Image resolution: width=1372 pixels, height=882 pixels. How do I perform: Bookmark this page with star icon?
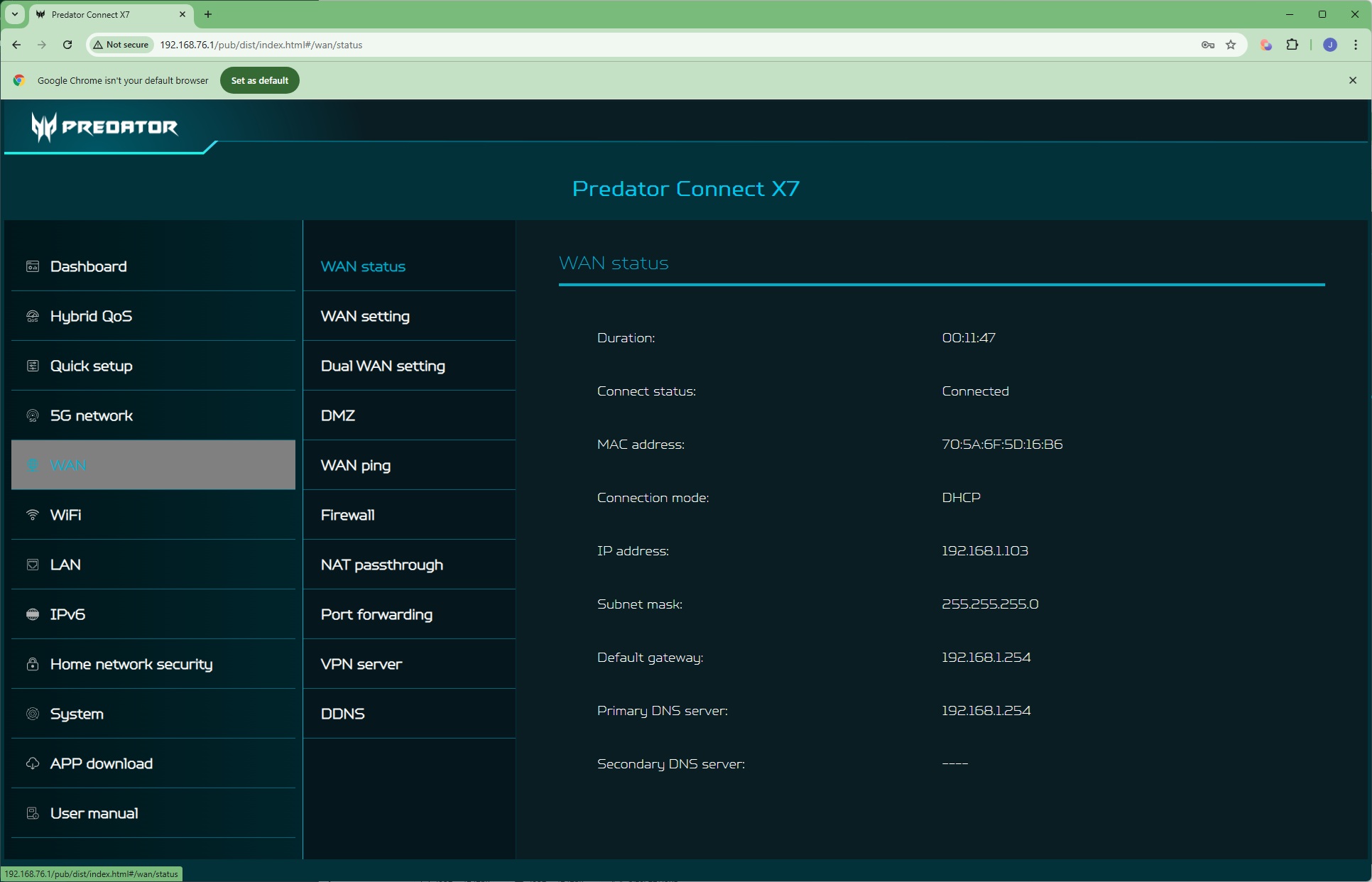(x=1231, y=45)
